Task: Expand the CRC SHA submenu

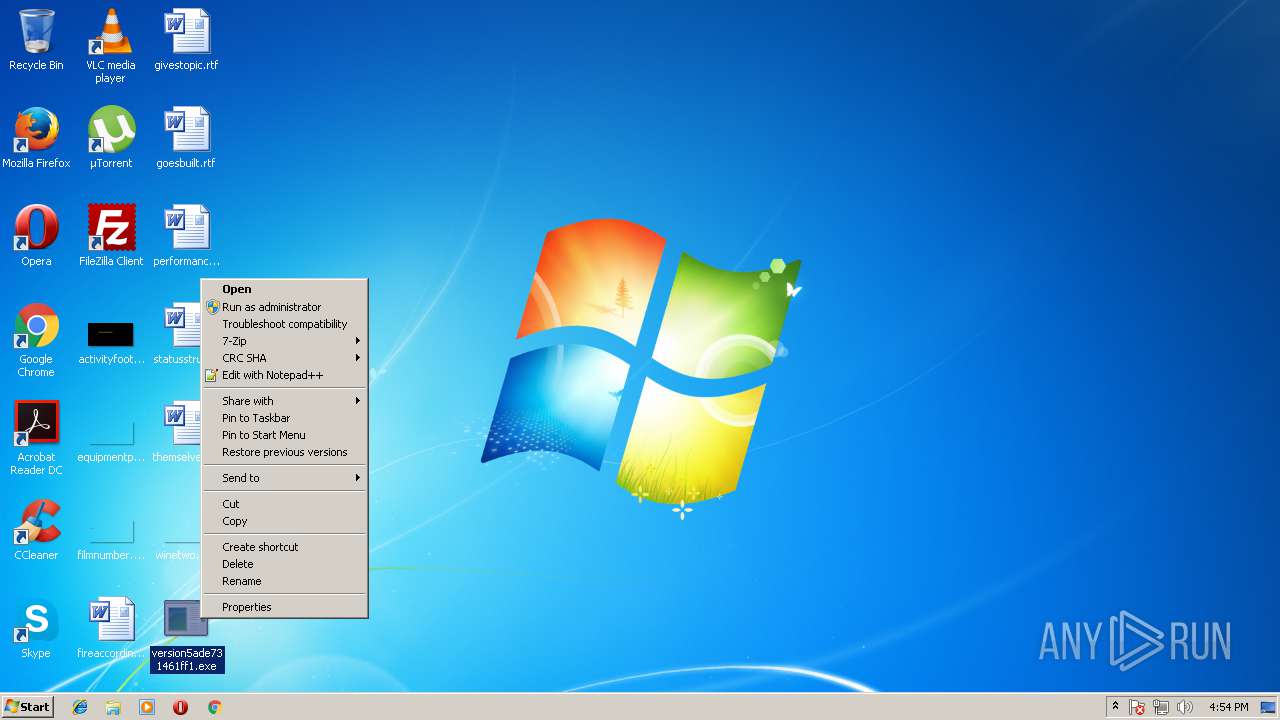Action: (x=284, y=358)
